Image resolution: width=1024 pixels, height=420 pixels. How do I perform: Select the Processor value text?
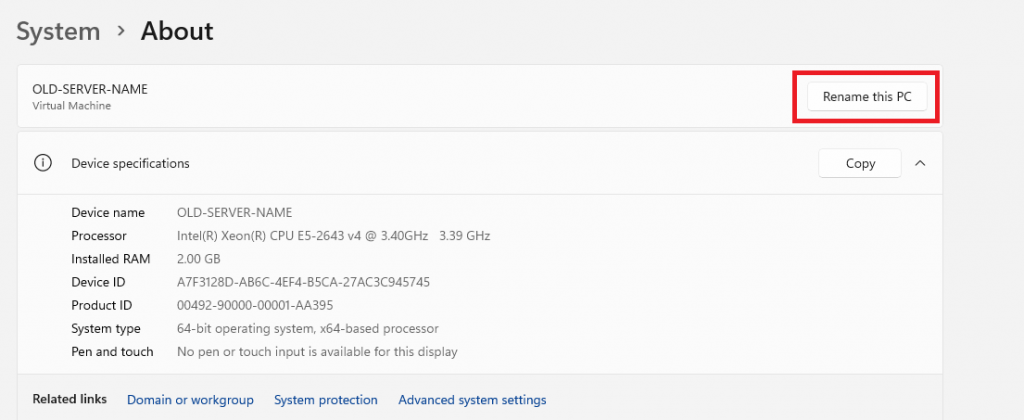334,236
